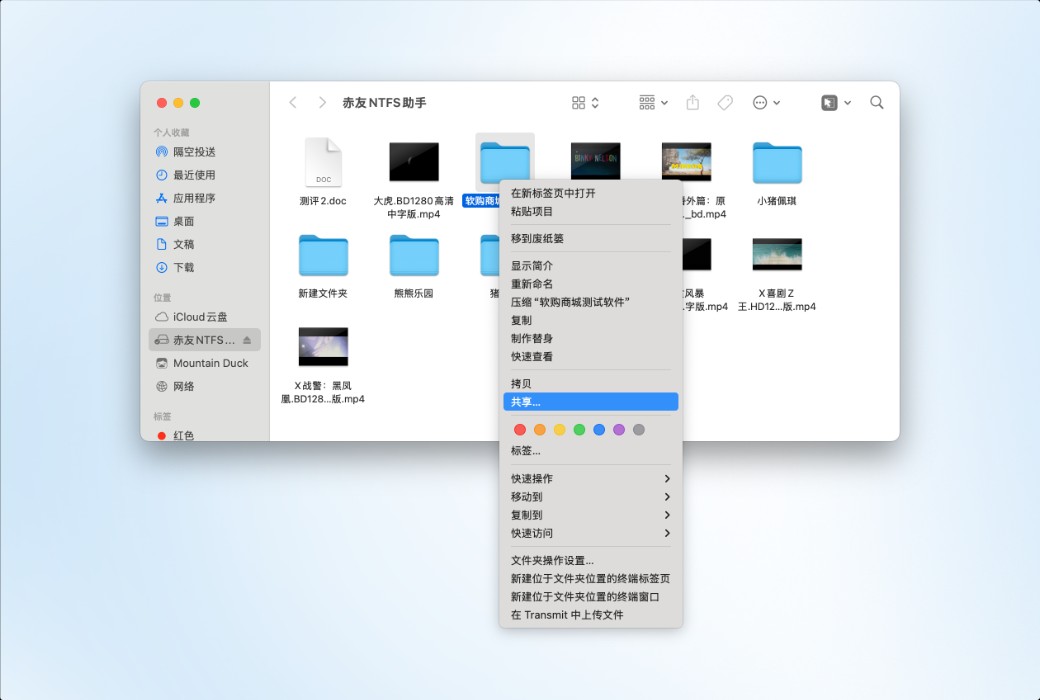1040x700 pixels.
Task: Switch to icon grid view
Action: 578,102
